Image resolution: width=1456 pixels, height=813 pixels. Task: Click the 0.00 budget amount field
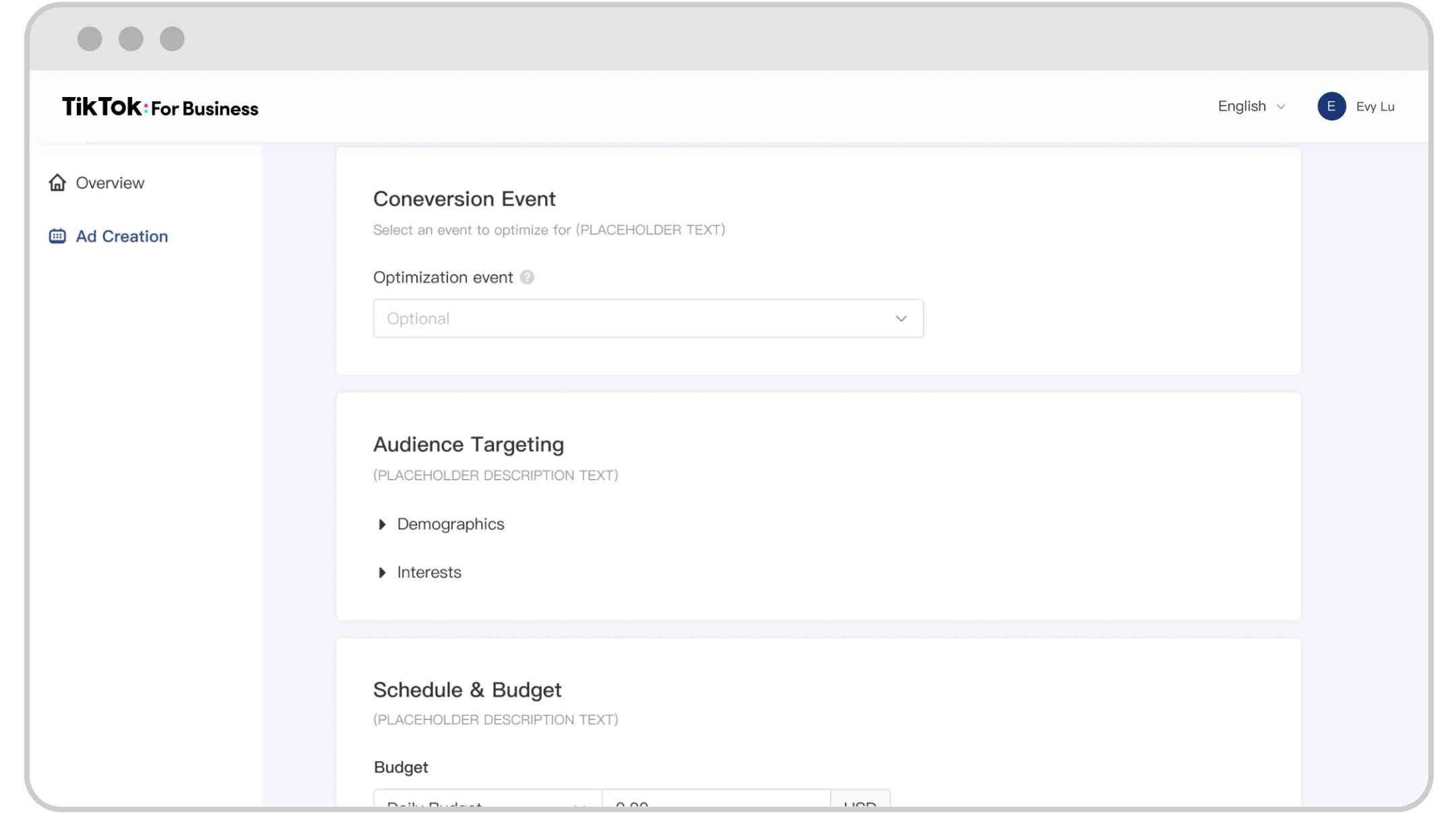(x=714, y=805)
